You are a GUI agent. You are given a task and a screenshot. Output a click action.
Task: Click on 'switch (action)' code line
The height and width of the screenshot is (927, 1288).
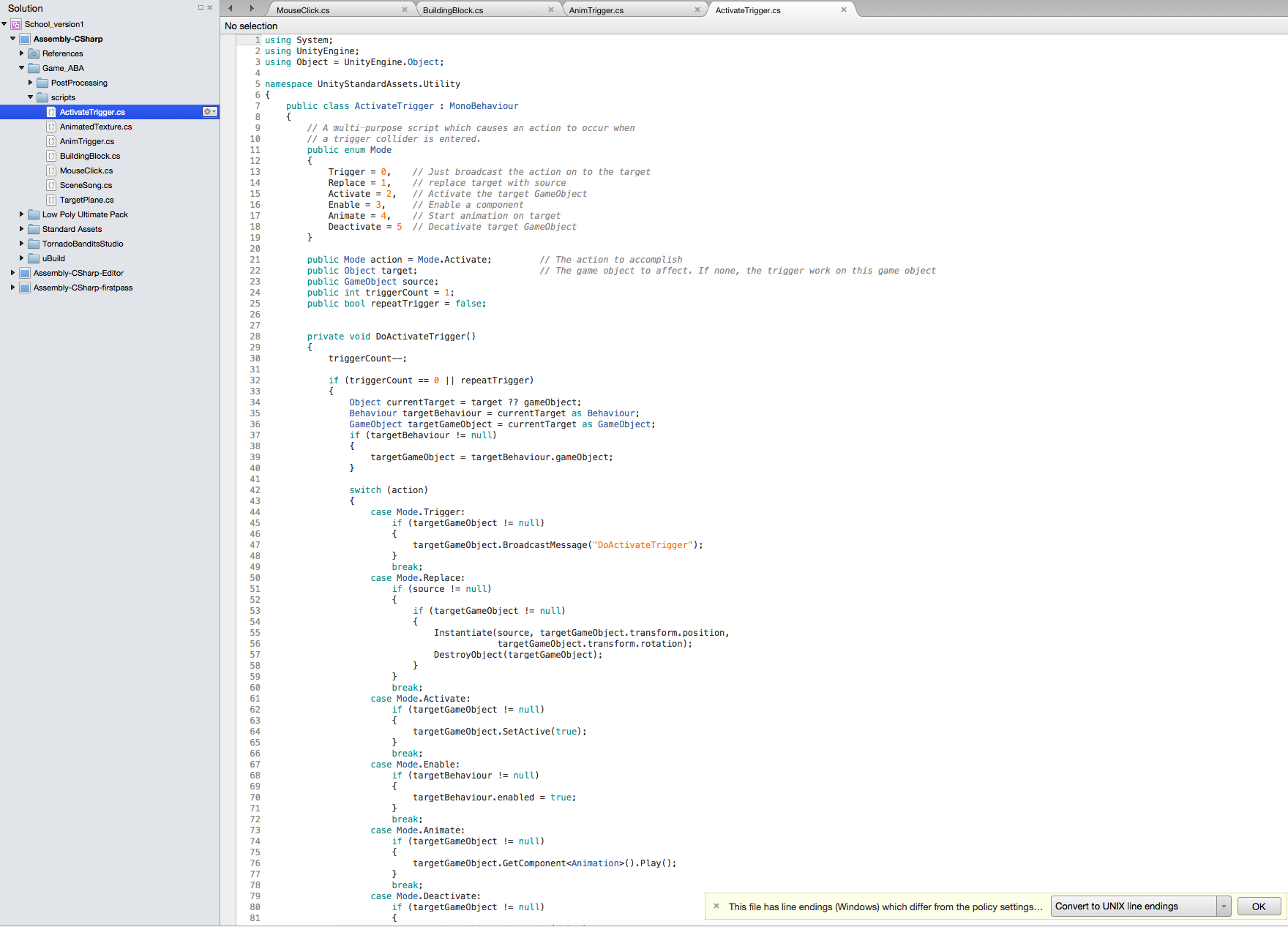point(389,490)
